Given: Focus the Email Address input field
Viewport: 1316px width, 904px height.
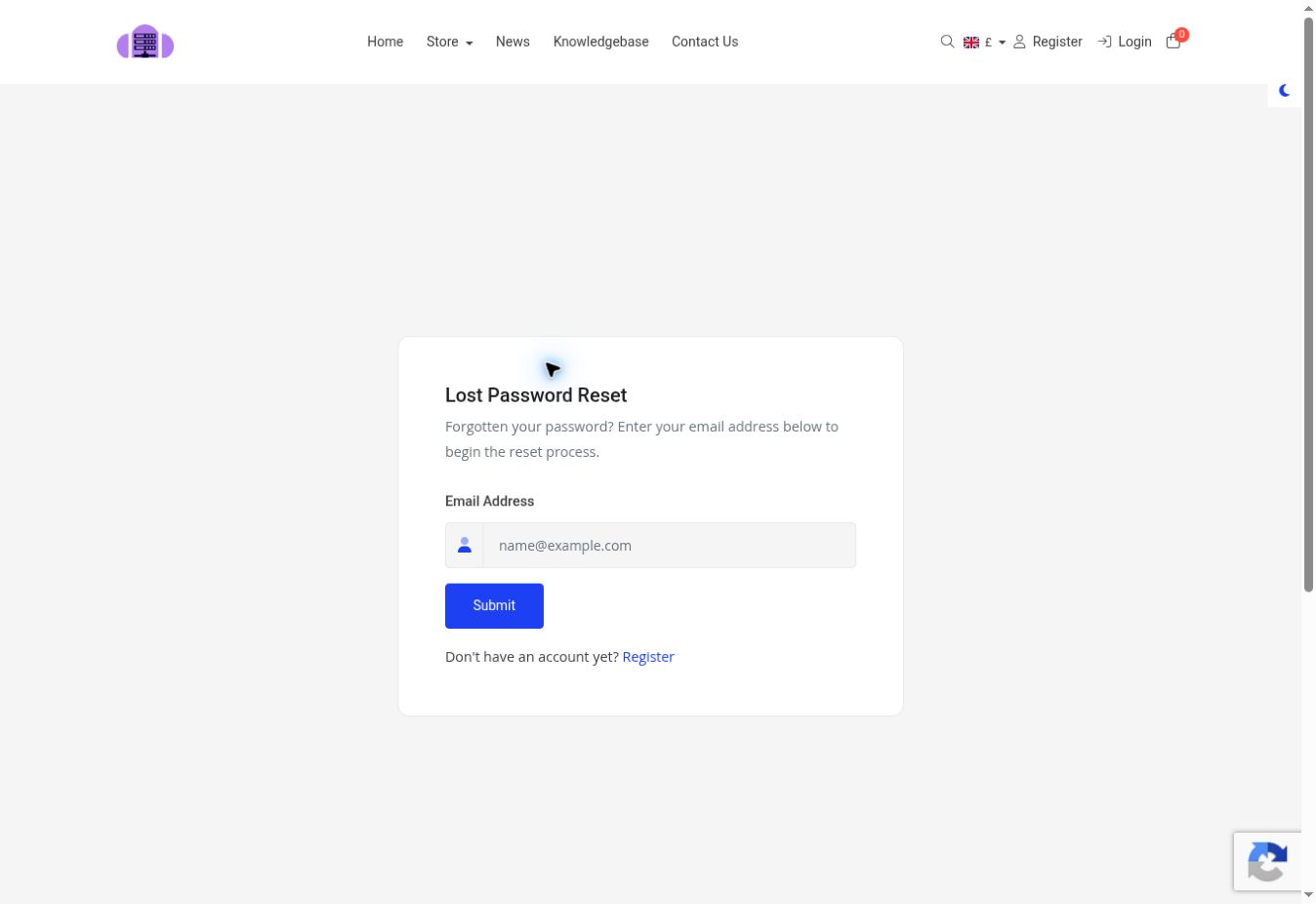Looking at the screenshot, I should click(669, 545).
